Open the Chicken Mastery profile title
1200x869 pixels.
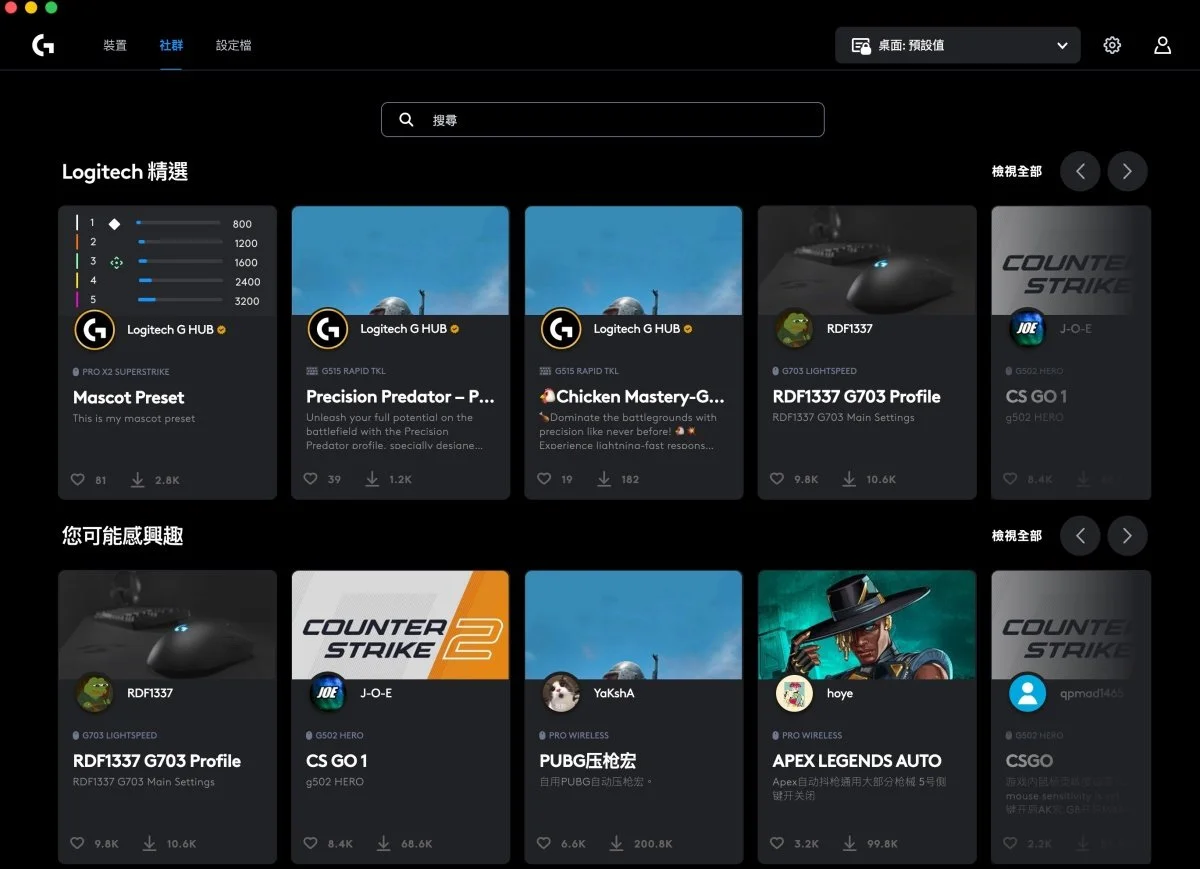[632, 396]
